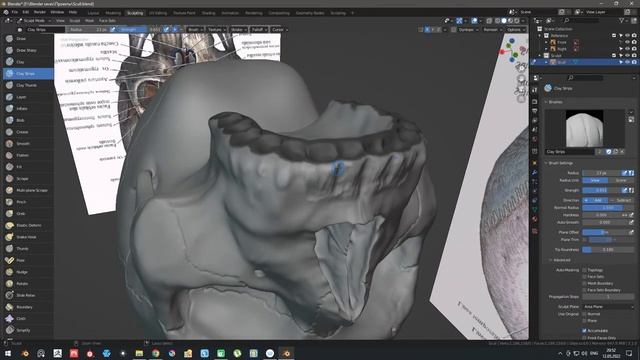
Task: Enable the Accumulate checkbox
Action: [x=584, y=331]
